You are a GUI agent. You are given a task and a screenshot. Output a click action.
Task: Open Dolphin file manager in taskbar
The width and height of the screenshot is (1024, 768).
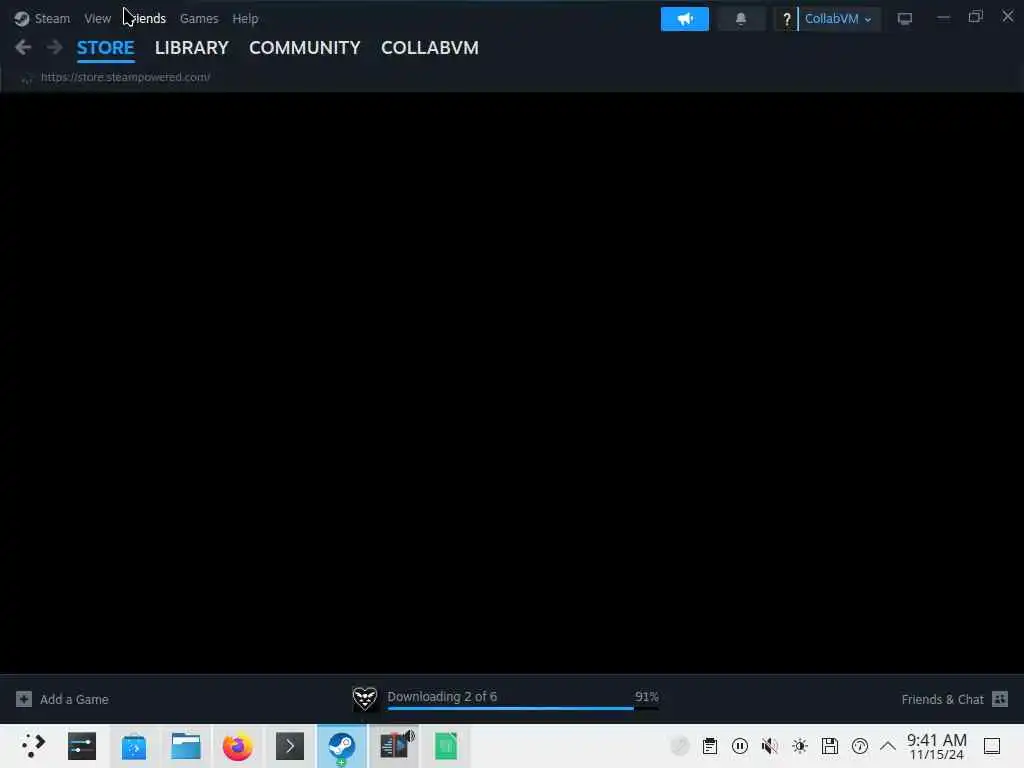[x=185, y=746]
